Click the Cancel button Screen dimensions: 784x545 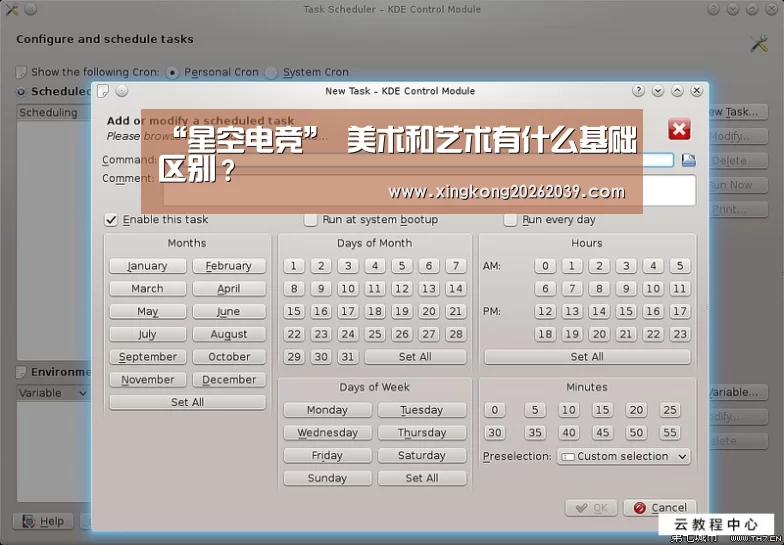[x=660, y=508]
